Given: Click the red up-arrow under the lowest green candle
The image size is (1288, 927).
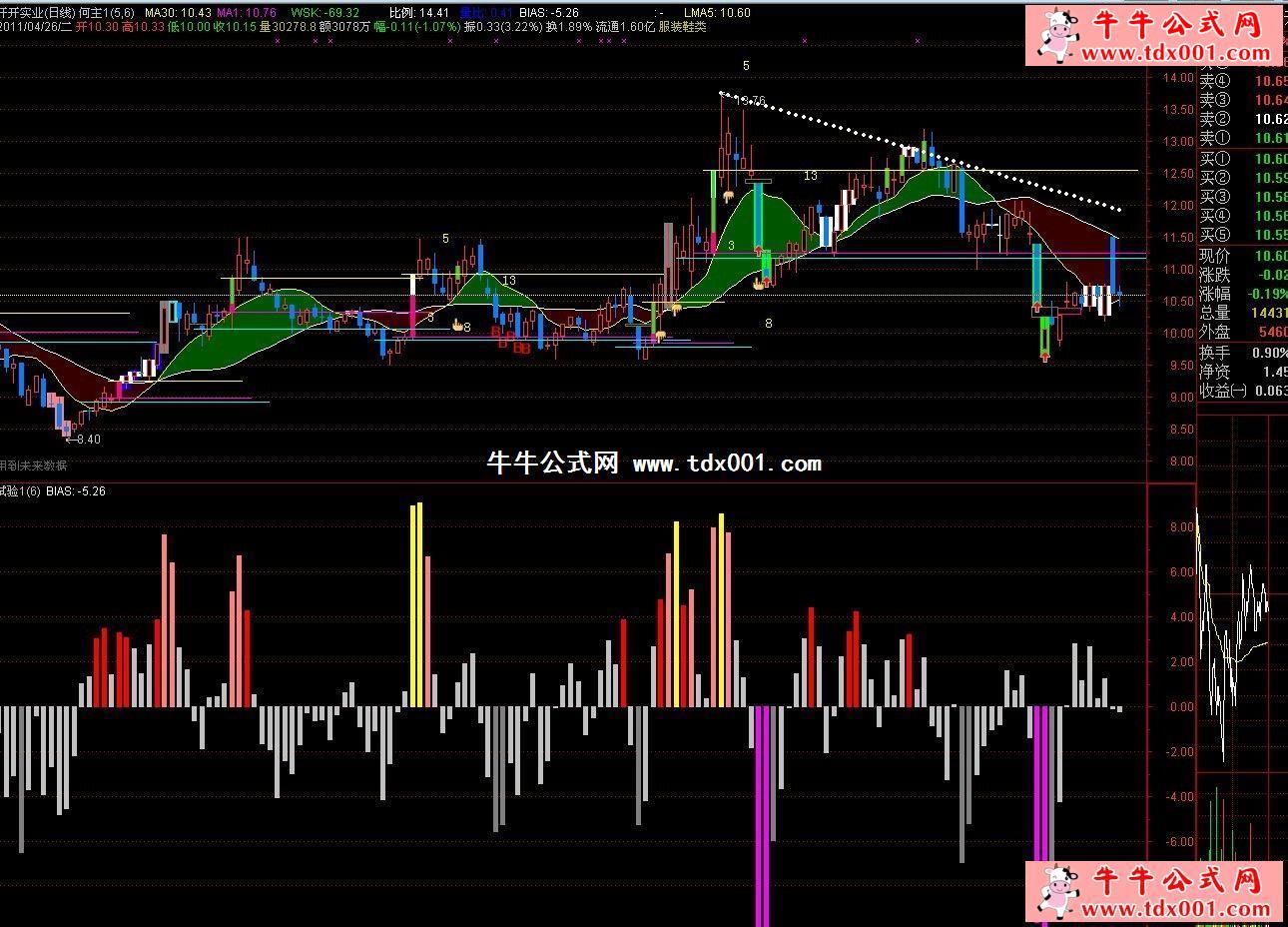Looking at the screenshot, I should coord(1045,355).
